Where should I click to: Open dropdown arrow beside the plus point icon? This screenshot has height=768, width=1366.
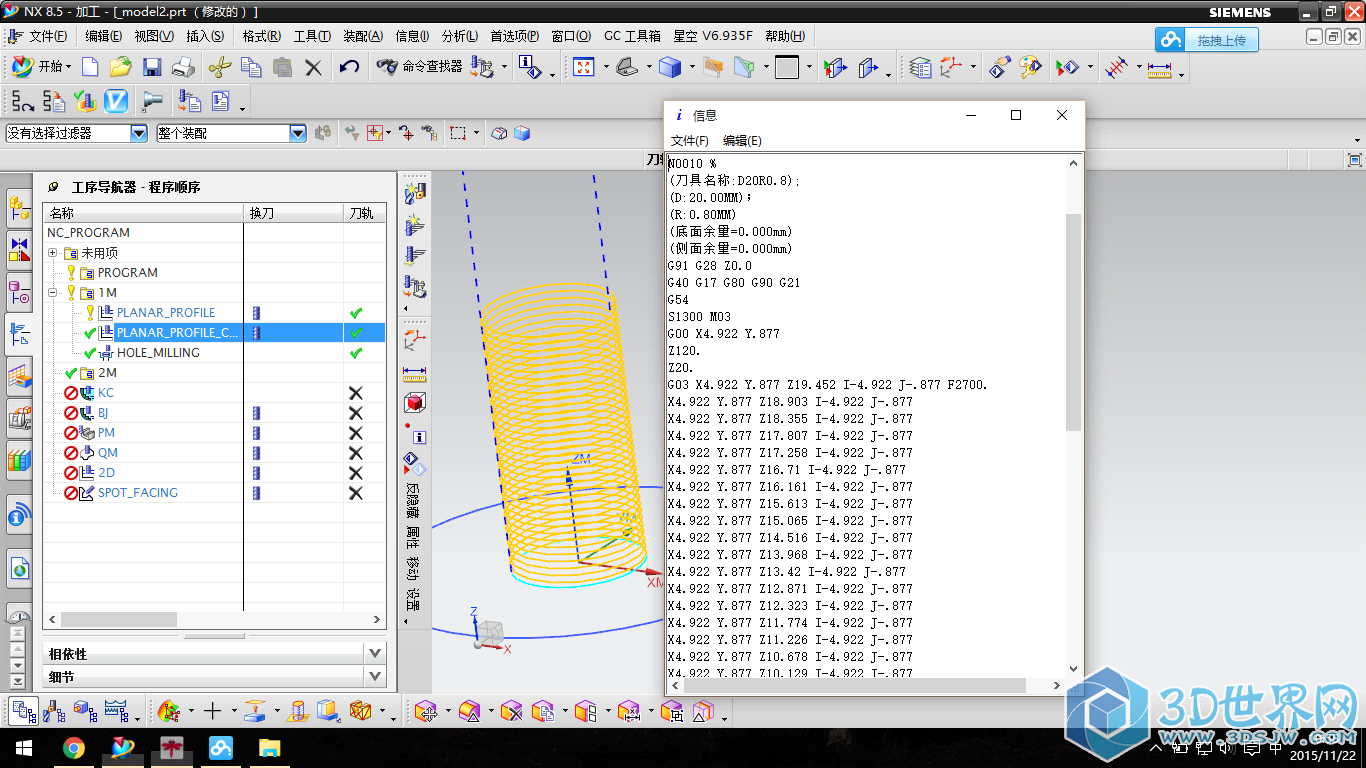(x=234, y=712)
